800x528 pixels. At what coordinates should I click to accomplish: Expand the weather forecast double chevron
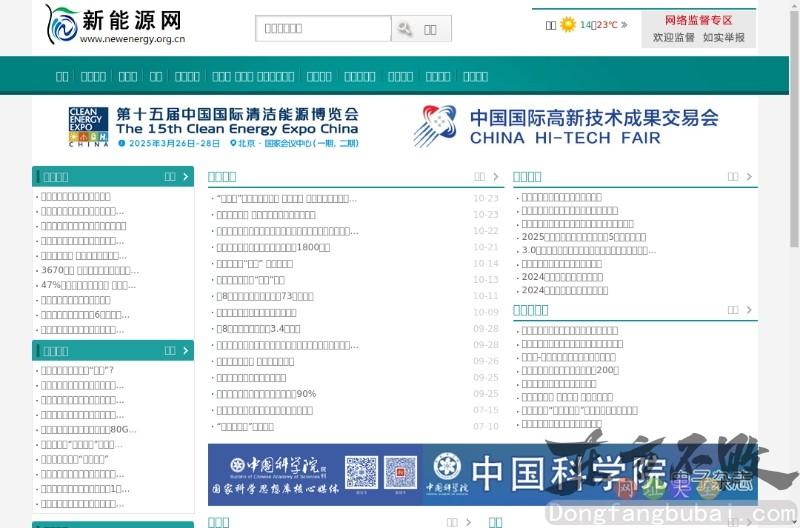(624, 24)
